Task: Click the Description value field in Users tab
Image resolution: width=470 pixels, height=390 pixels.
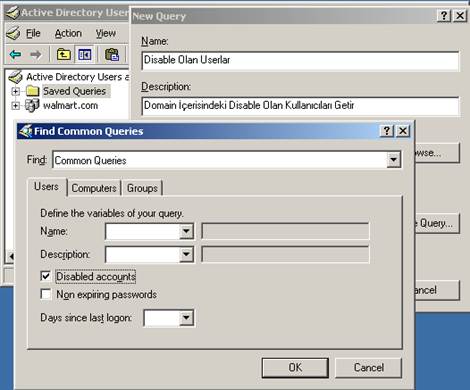Action: point(285,255)
